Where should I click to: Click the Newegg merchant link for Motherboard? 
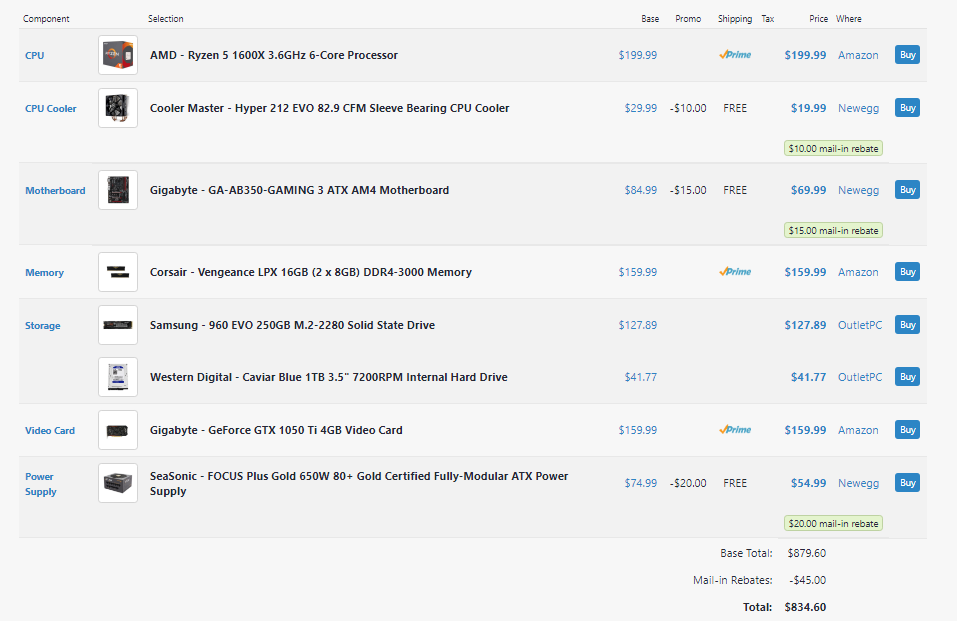pyautogui.click(x=858, y=190)
